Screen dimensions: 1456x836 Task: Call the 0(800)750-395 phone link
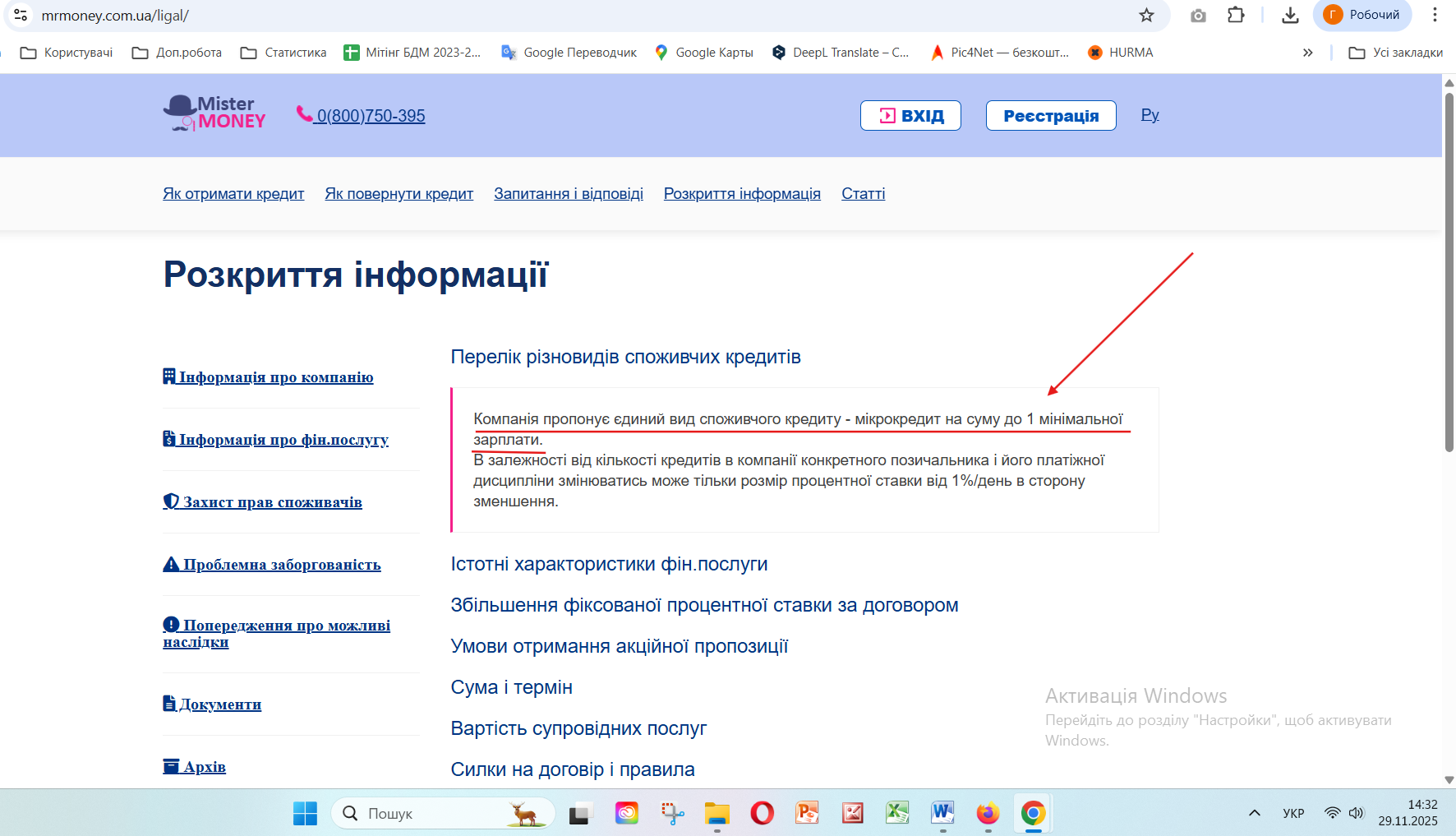click(x=362, y=115)
